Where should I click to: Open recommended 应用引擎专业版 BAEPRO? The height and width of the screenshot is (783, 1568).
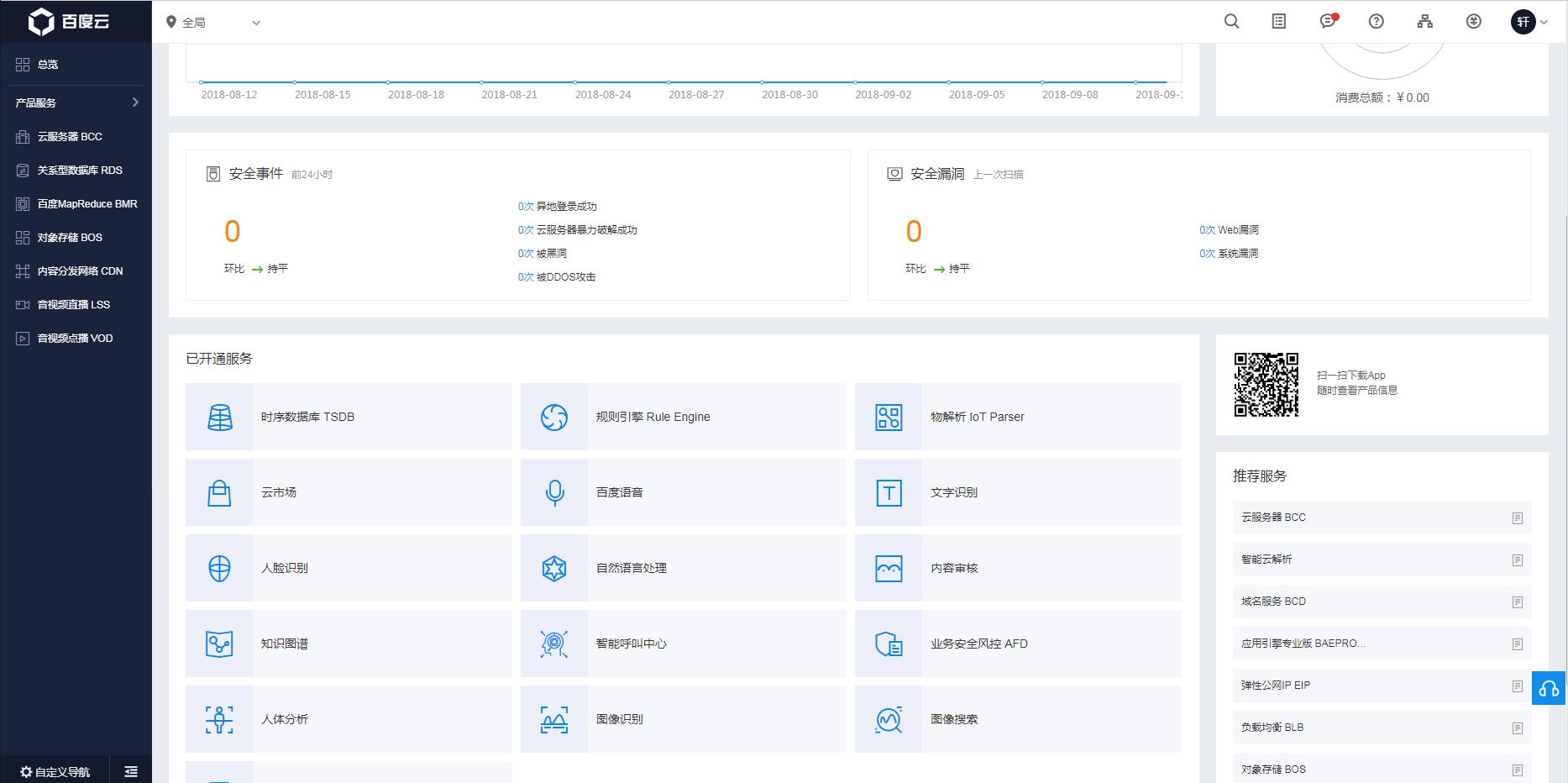pos(1382,644)
